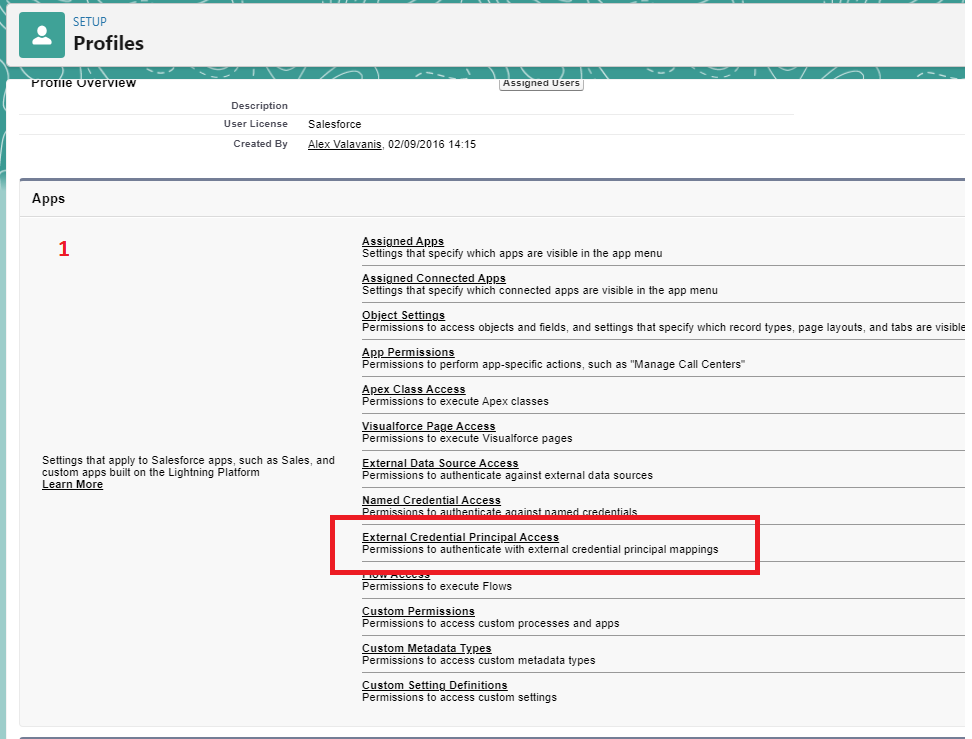Click Learn More under Apps description
Screen dimensions: 972x739
72,484
